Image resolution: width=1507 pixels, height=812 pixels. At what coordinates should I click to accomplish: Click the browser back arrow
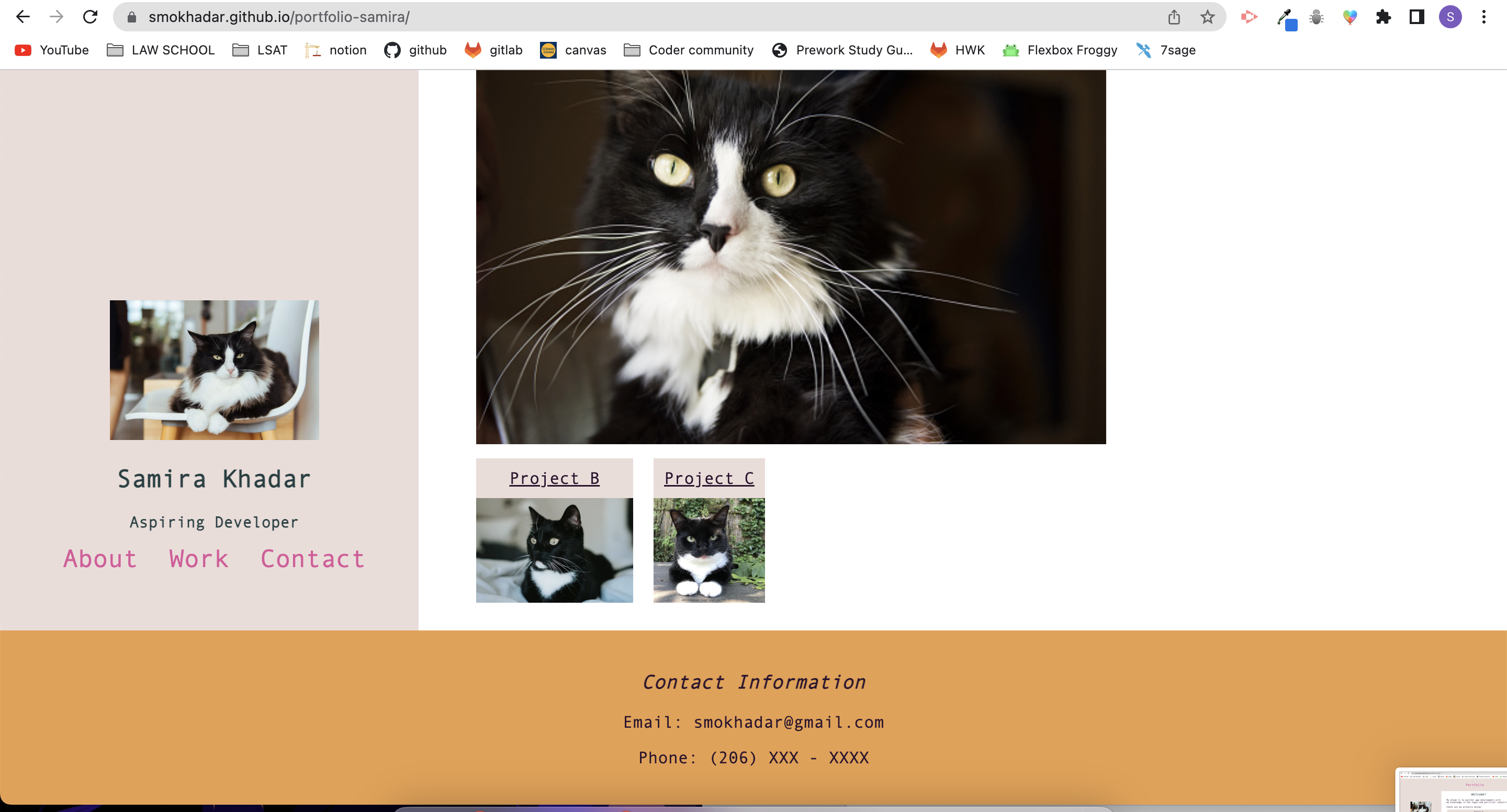coord(23,17)
